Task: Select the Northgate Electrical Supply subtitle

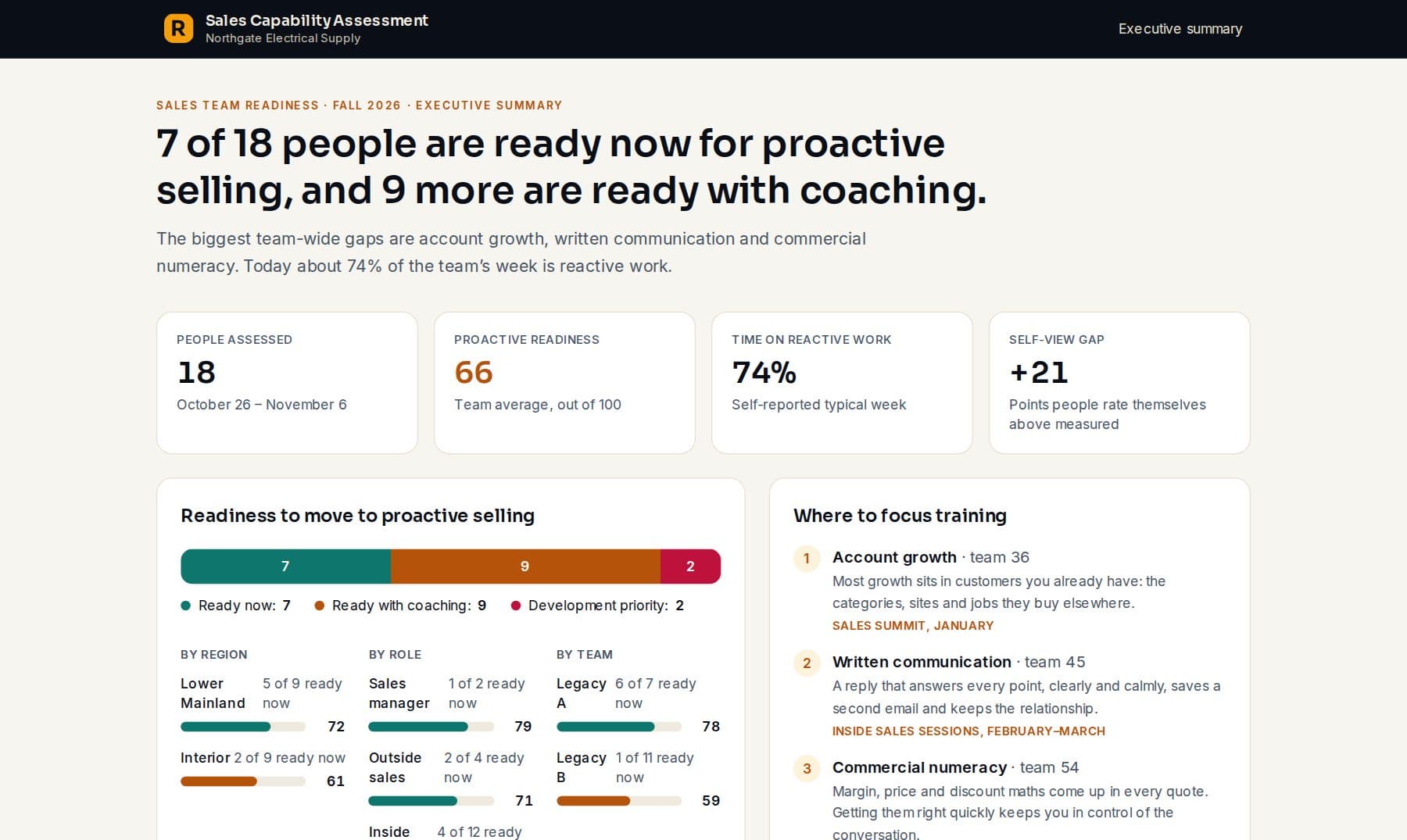Action: click(x=283, y=38)
